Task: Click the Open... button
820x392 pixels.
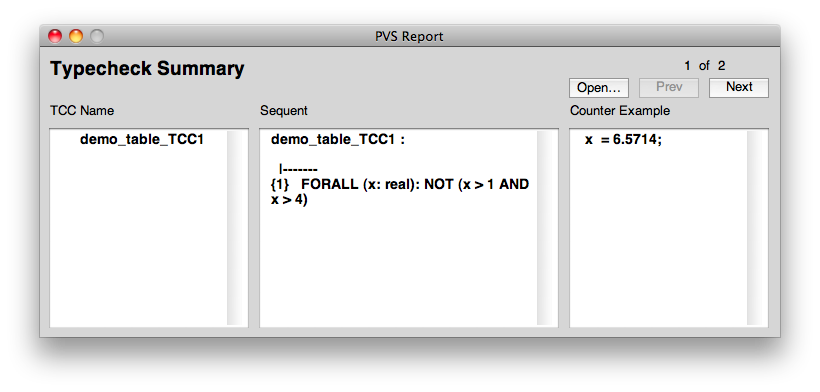Action: point(599,88)
